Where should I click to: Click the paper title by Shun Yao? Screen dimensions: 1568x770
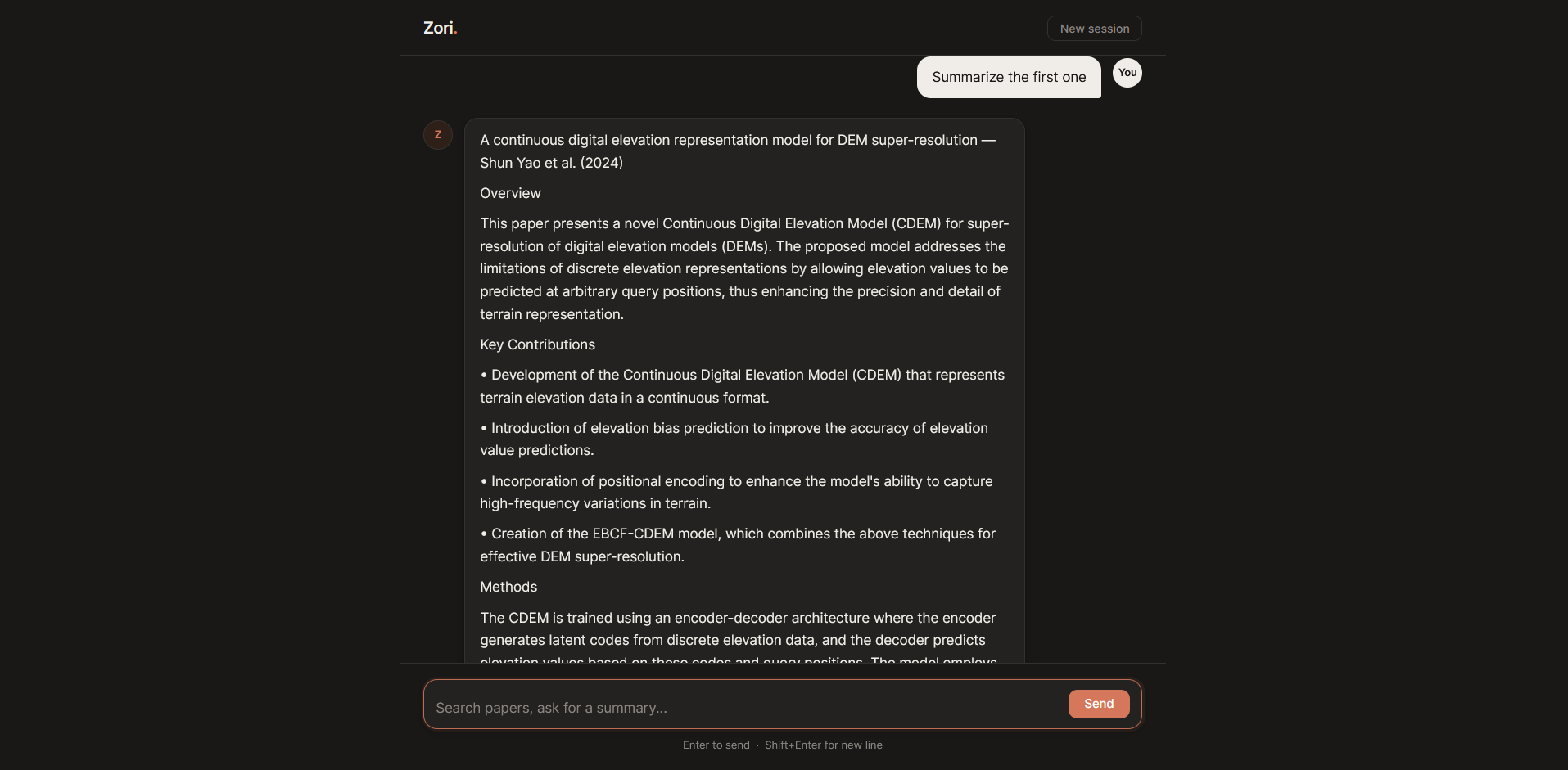coord(736,151)
